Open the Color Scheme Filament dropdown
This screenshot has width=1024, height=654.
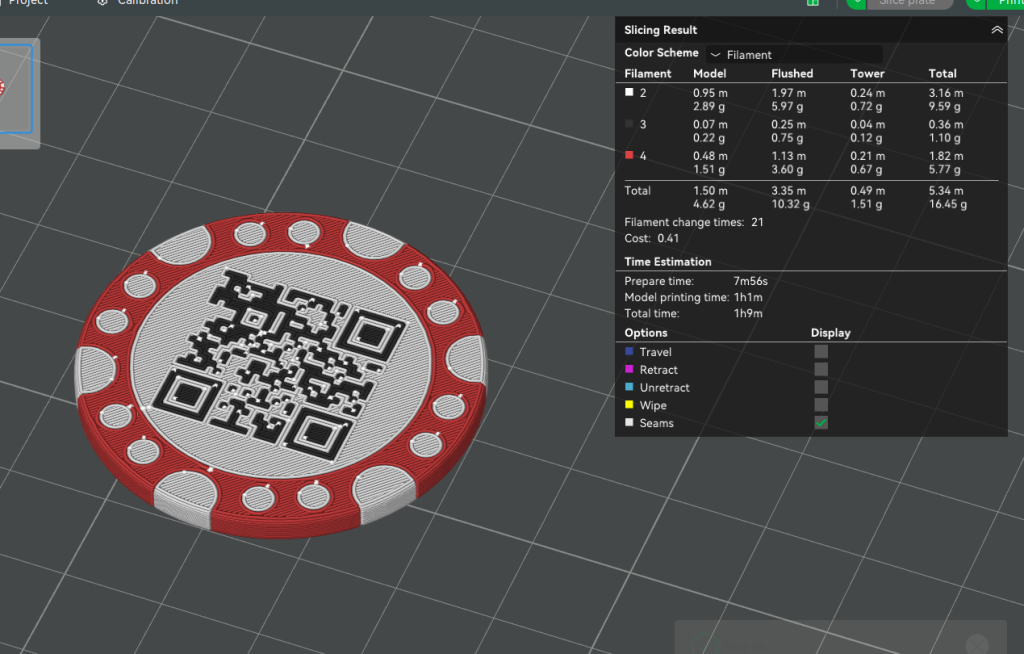[x=794, y=54]
